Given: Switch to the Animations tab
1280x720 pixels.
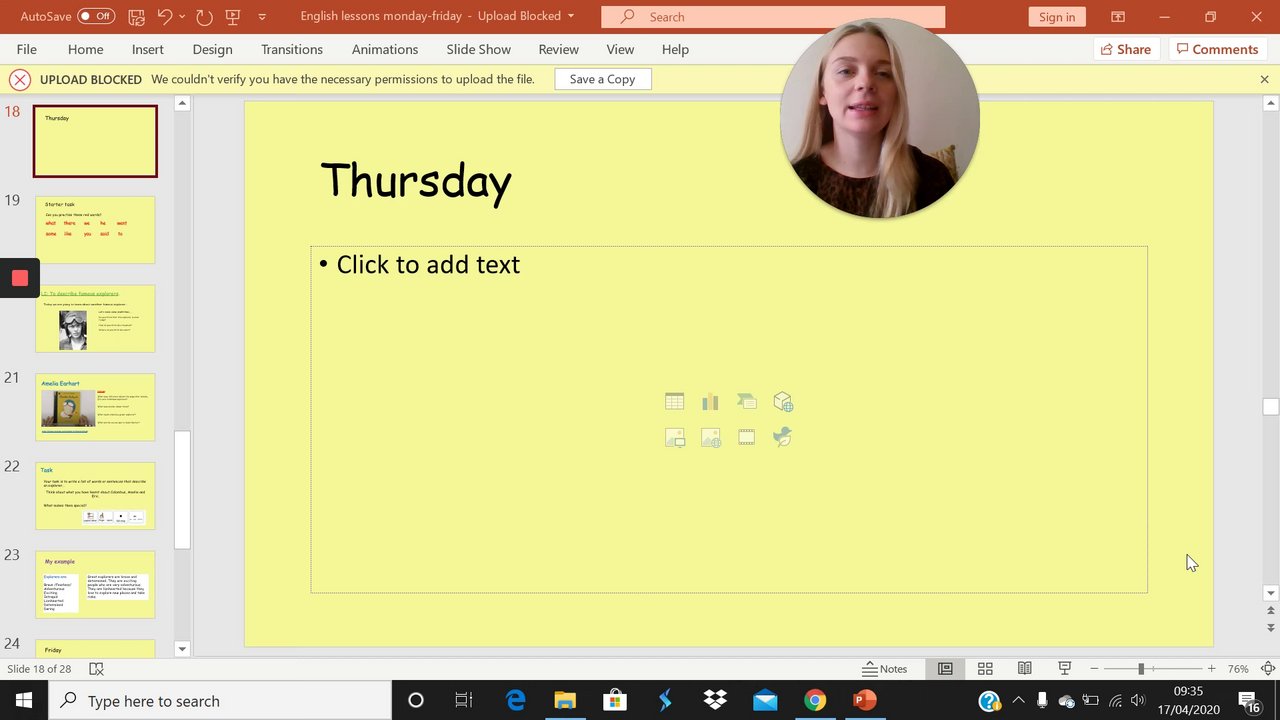Looking at the screenshot, I should (385, 49).
